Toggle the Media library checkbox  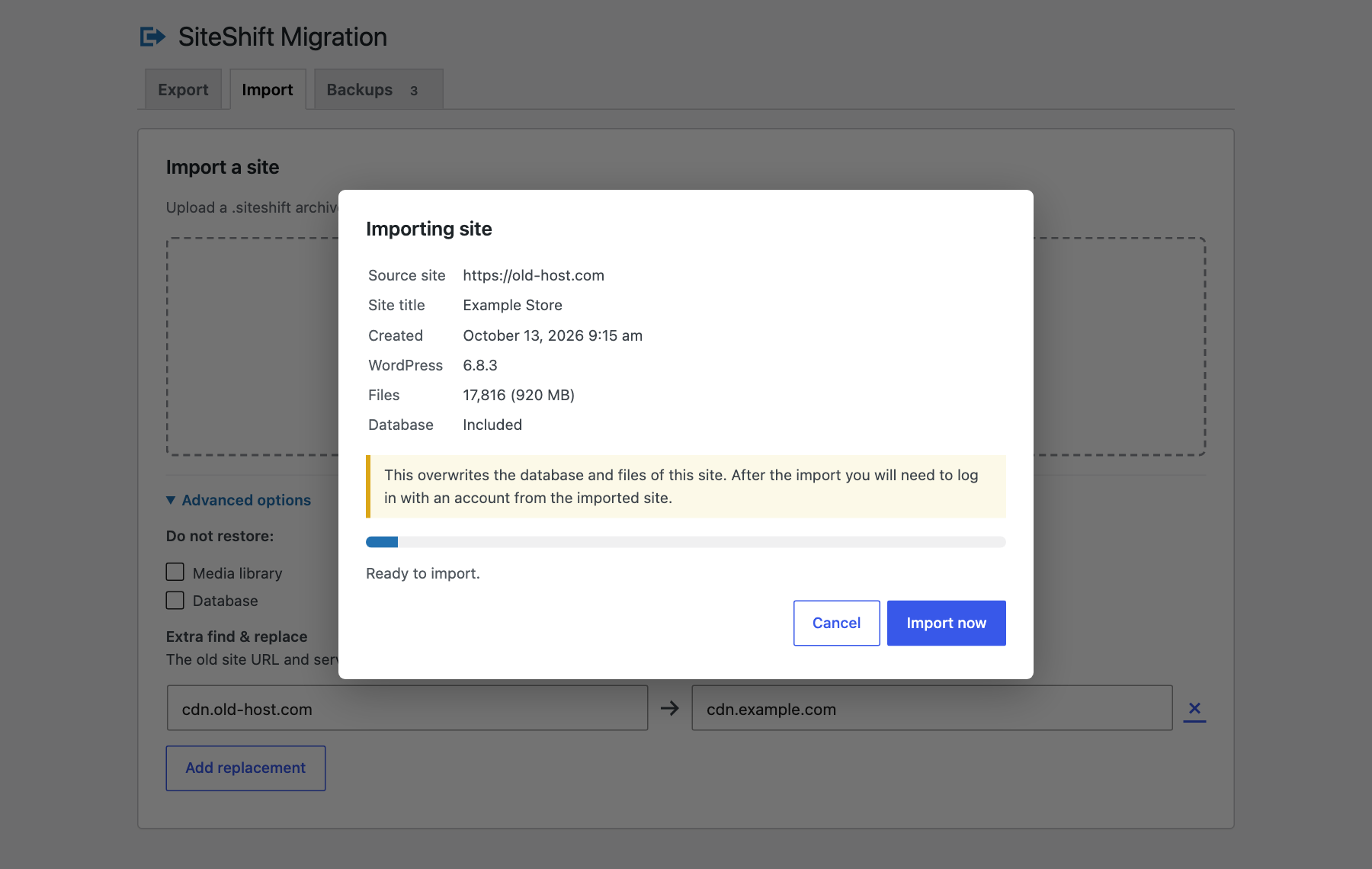[x=175, y=572]
